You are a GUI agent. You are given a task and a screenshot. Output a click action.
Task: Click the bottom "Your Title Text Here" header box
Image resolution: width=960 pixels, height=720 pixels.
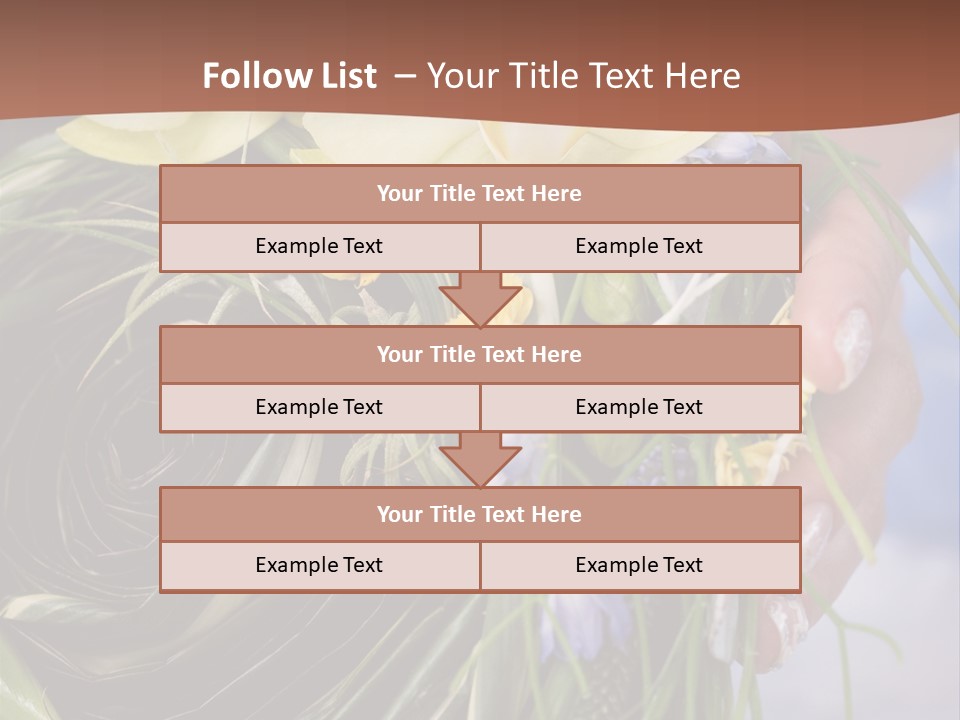[x=480, y=514]
